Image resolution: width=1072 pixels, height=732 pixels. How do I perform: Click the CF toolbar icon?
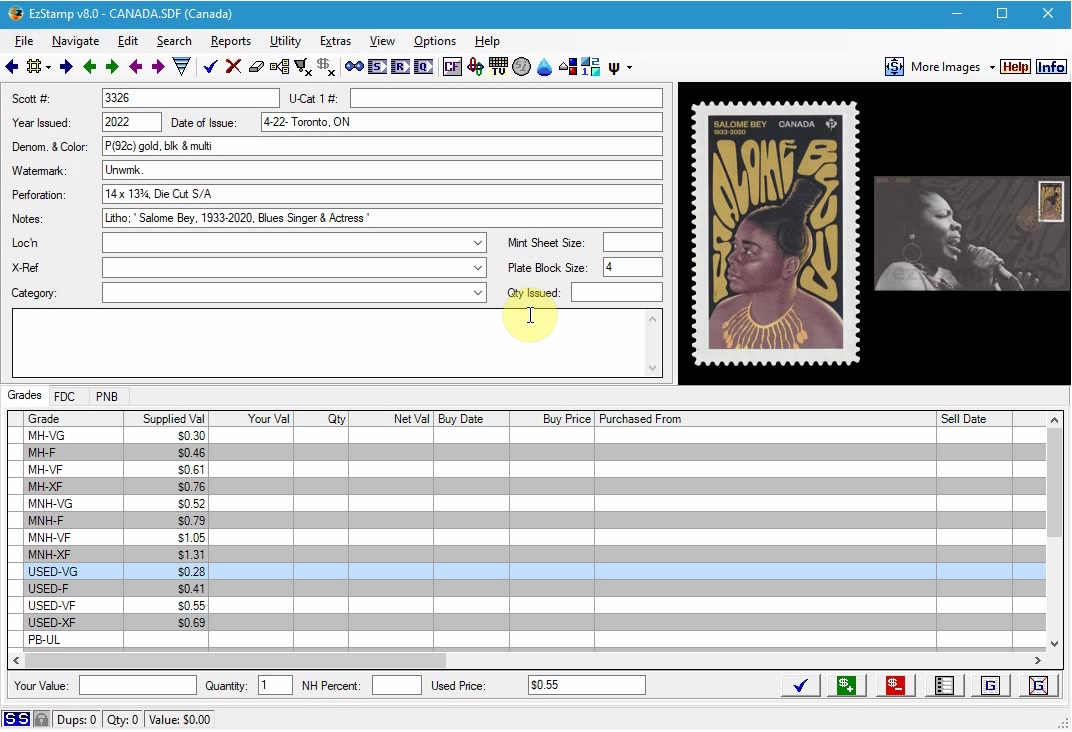point(452,67)
